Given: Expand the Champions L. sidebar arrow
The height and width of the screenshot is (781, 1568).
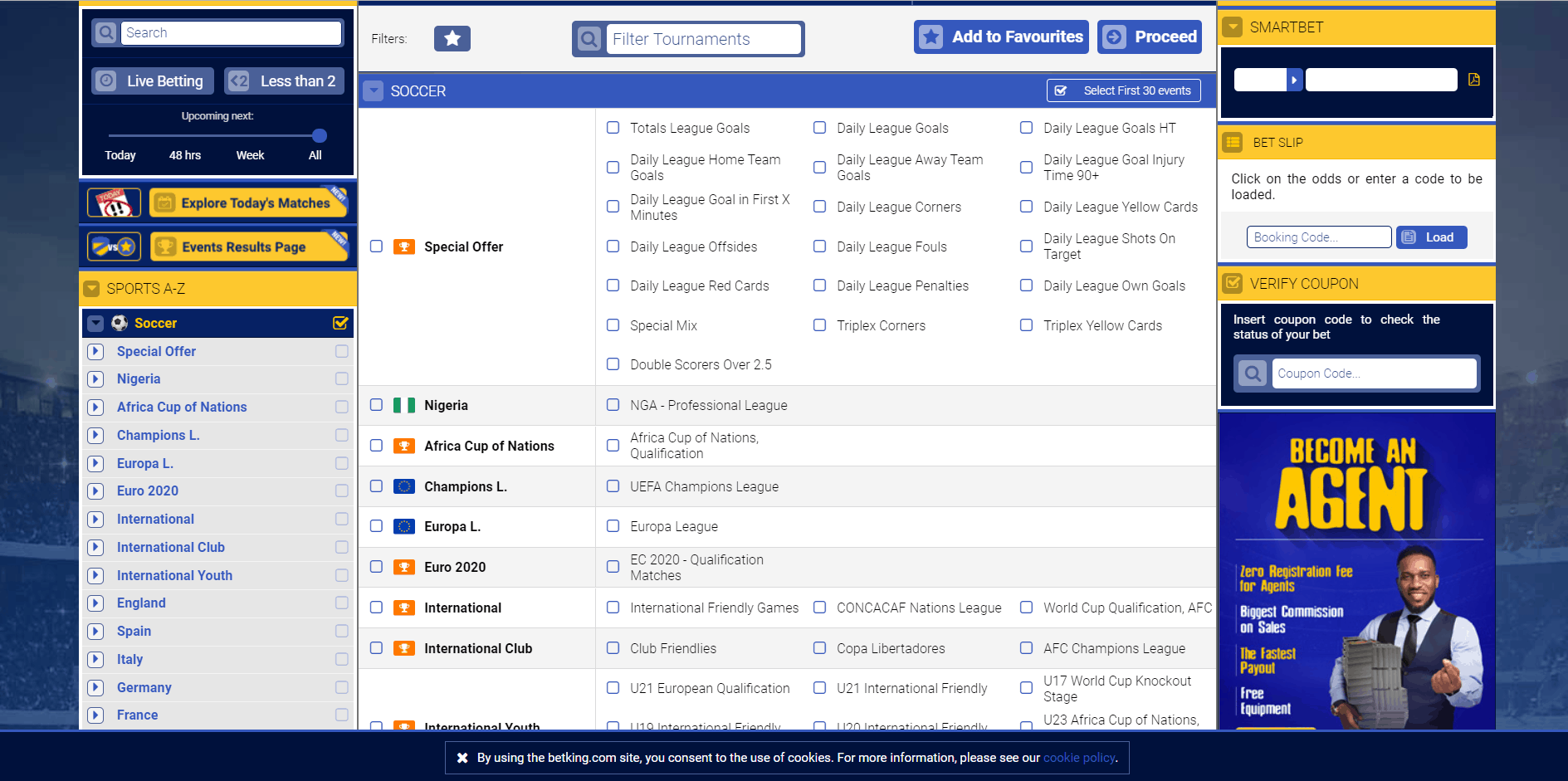Looking at the screenshot, I should (96, 435).
